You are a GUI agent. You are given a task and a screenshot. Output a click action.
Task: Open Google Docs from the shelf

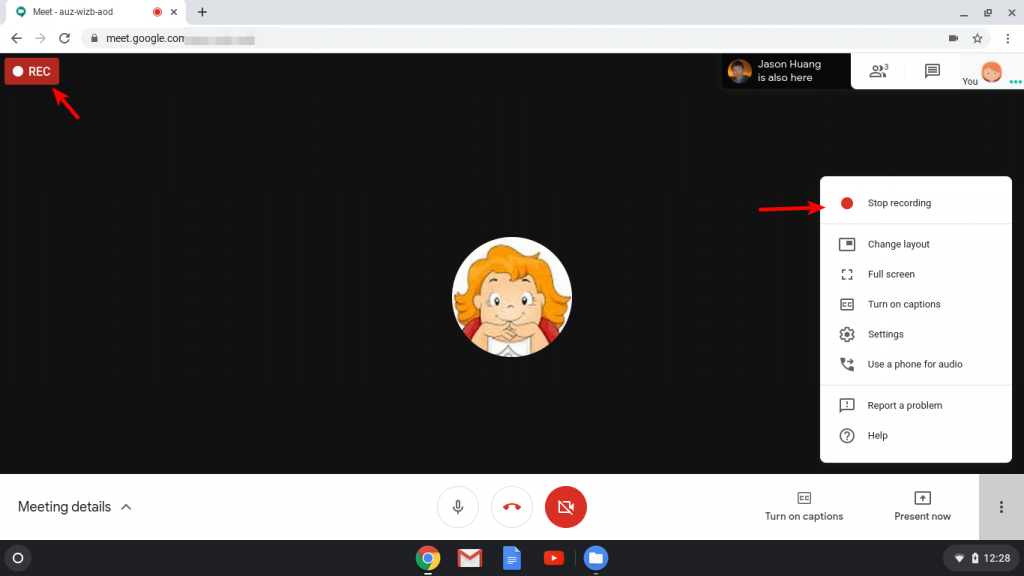(x=512, y=558)
